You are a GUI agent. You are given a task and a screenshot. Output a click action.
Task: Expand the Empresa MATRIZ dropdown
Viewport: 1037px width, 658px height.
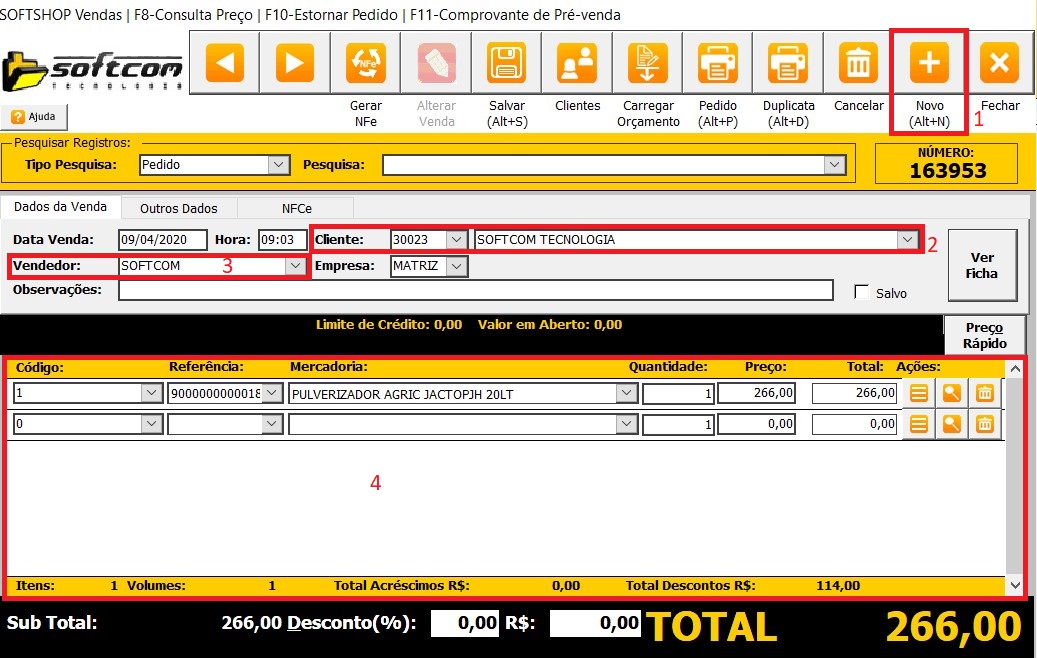pos(456,266)
